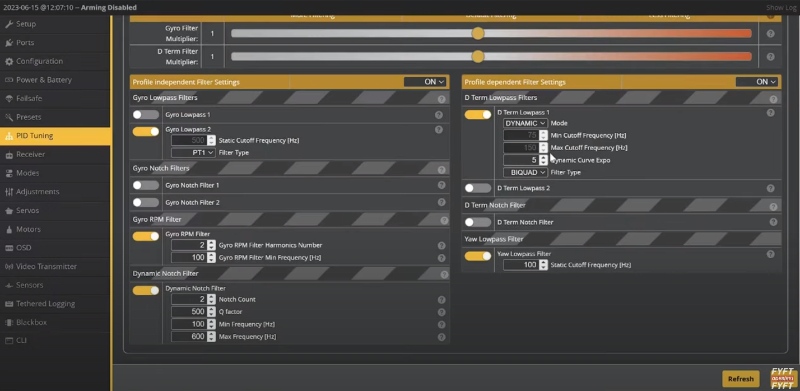Go to the Modes tab
Image resolution: width=800 pixels, height=391 pixels.
(55, 173)
